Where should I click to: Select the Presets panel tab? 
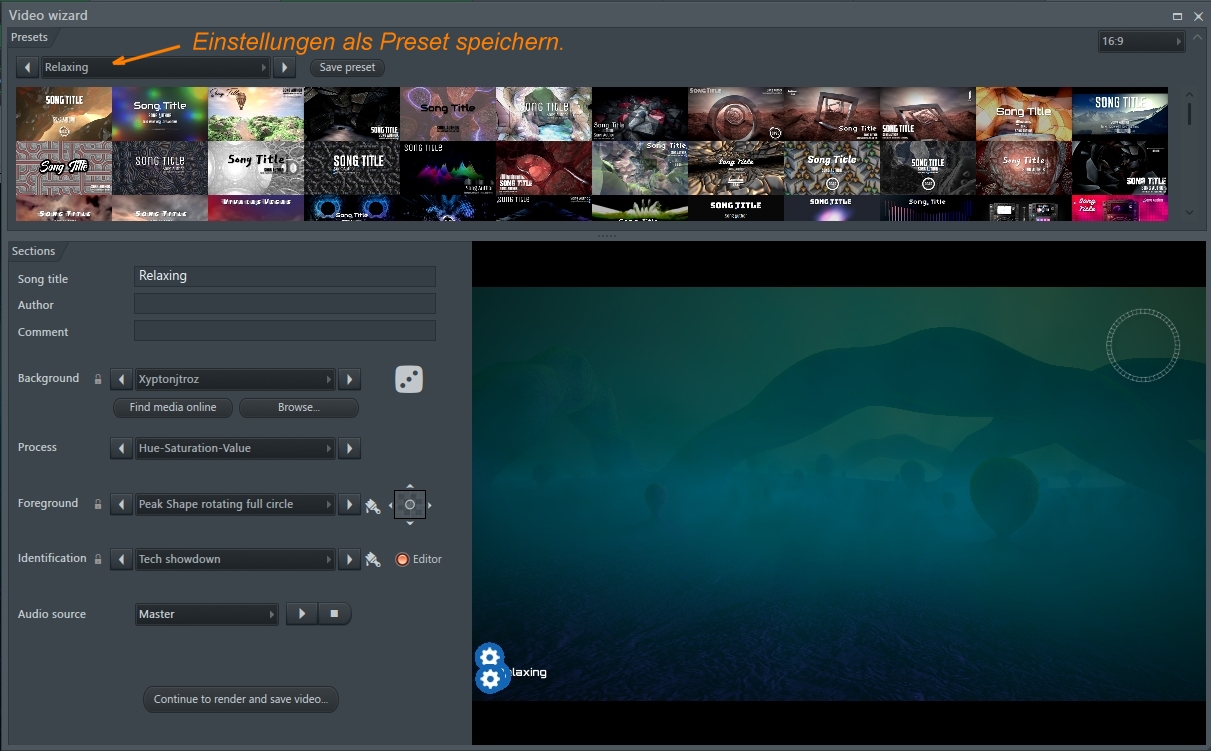click(30, 37)
